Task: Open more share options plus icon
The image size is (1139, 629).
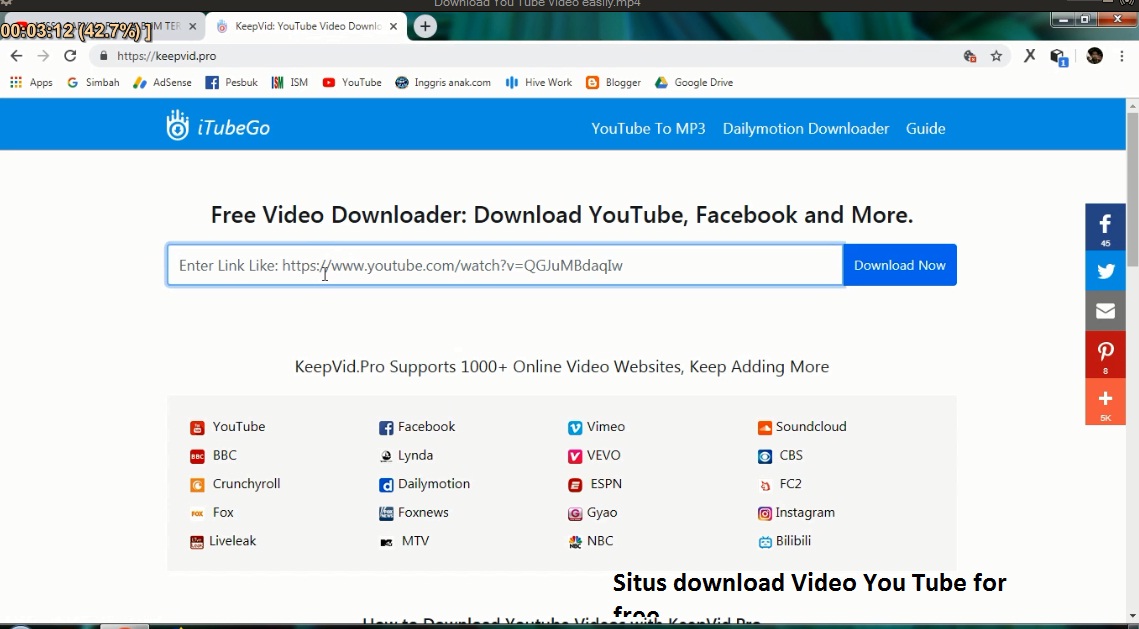Action: click(1105, 402)
